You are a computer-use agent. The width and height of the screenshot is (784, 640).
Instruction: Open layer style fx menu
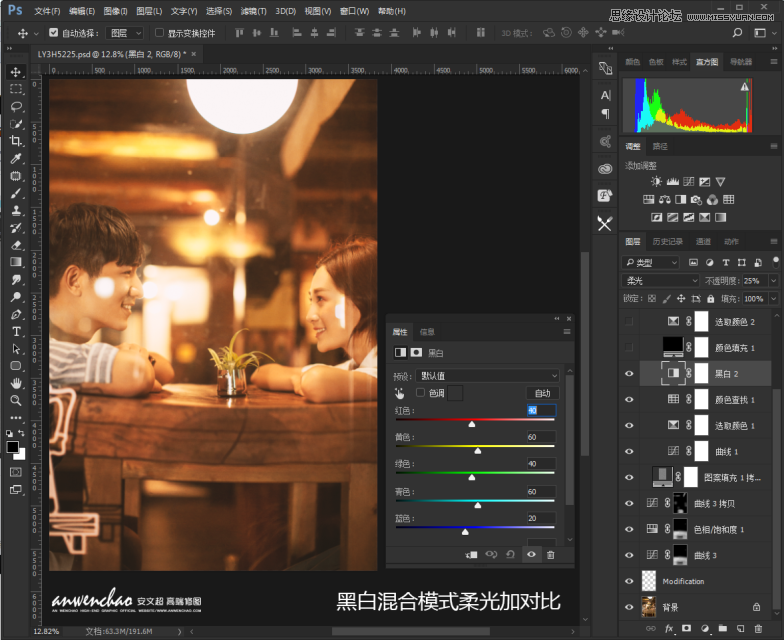(669, 628)
